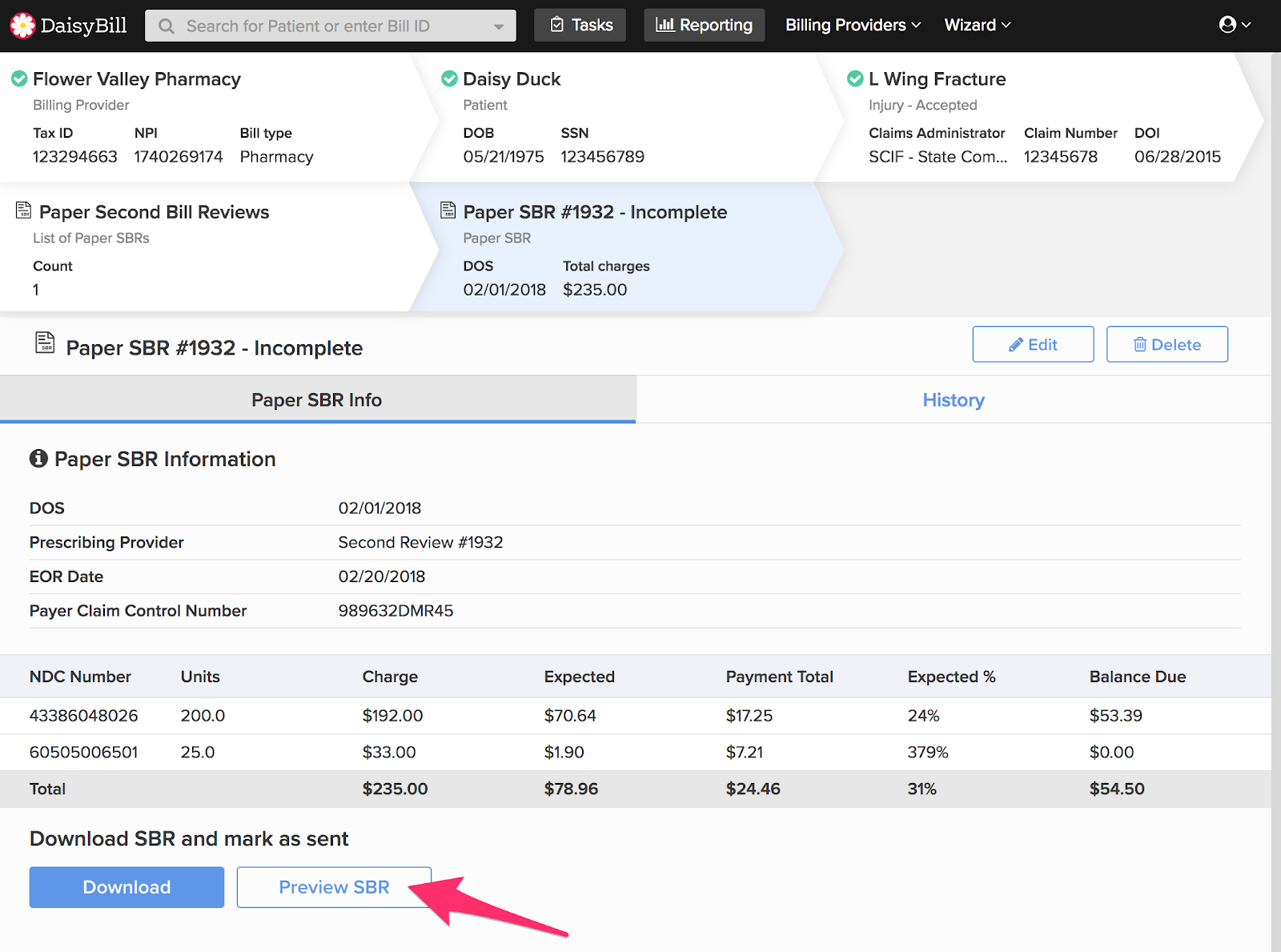Click NDC number 43386048026
The height and width of the screenshot is (952, 1281).
84,715
